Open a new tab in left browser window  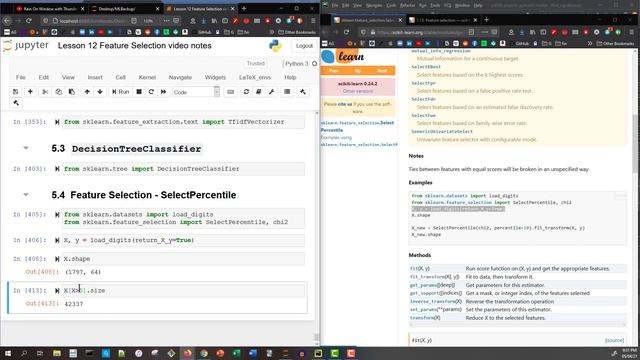coord(244,8)
